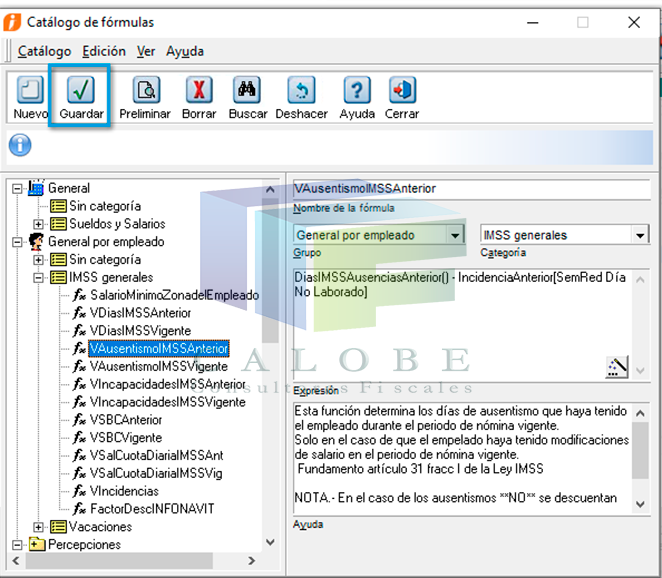Undo changes with Deshacer
662x578 pixels.
click(x=301, y=90)
